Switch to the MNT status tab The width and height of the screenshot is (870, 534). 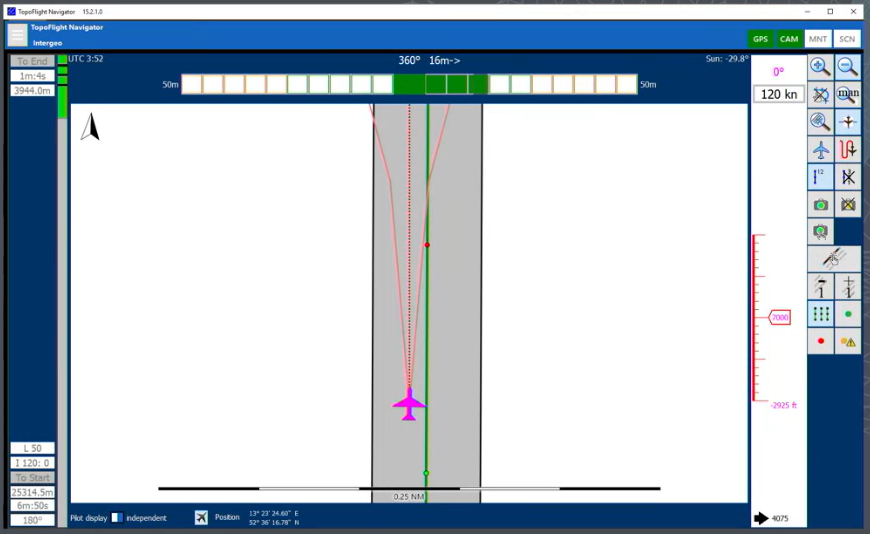coord(818,39)
